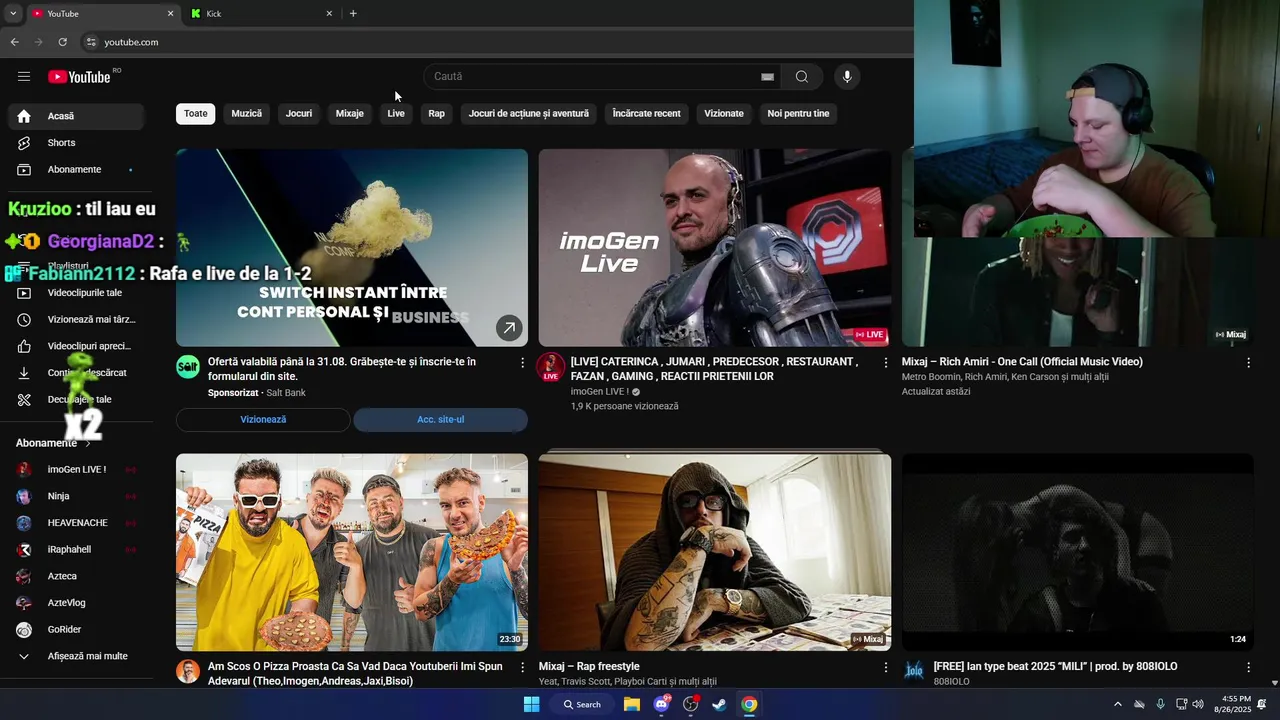Select the Mixaje filter chip
Screen dimensions: 1280x720
click(350, 114)
